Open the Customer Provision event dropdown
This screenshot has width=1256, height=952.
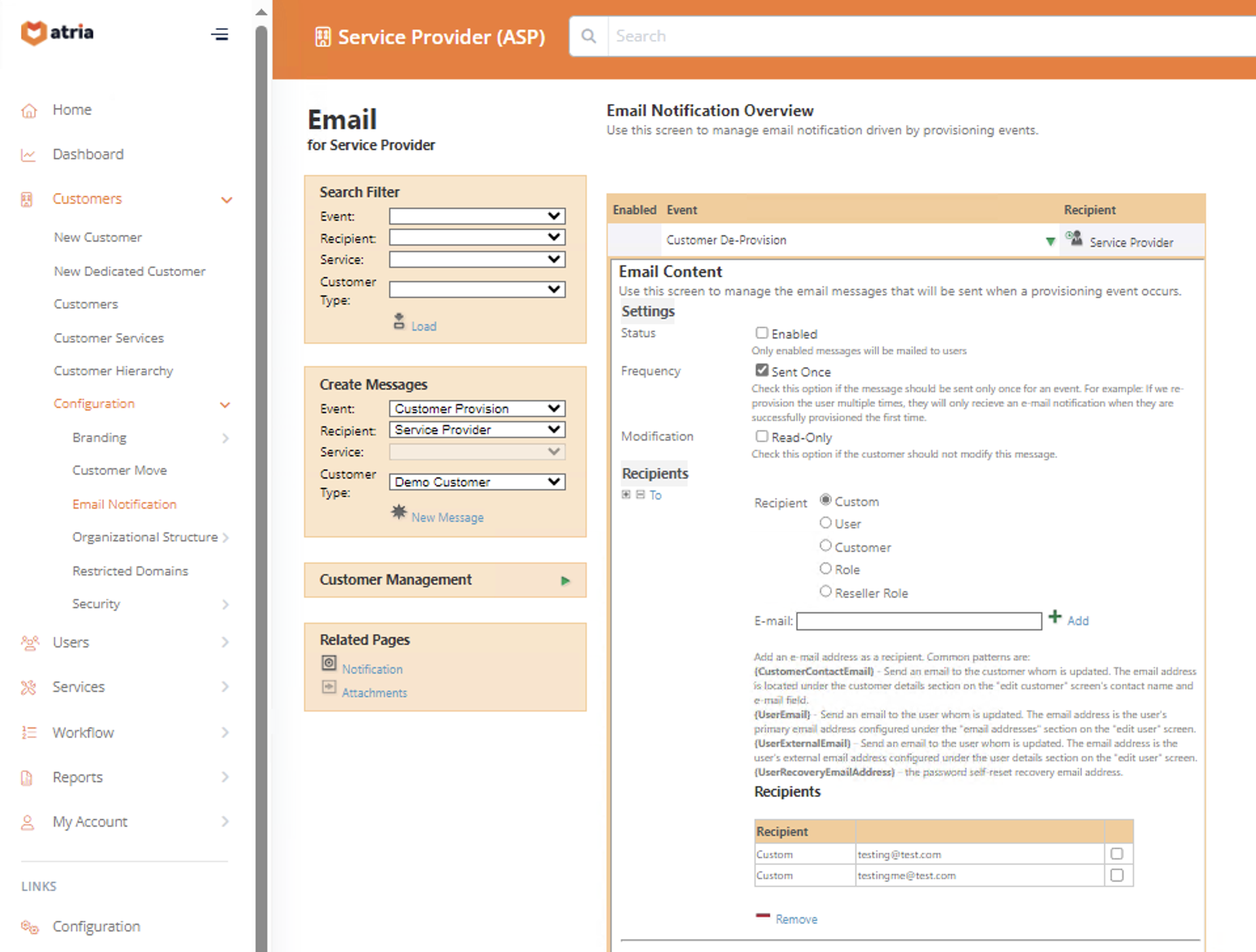[477, 409]
